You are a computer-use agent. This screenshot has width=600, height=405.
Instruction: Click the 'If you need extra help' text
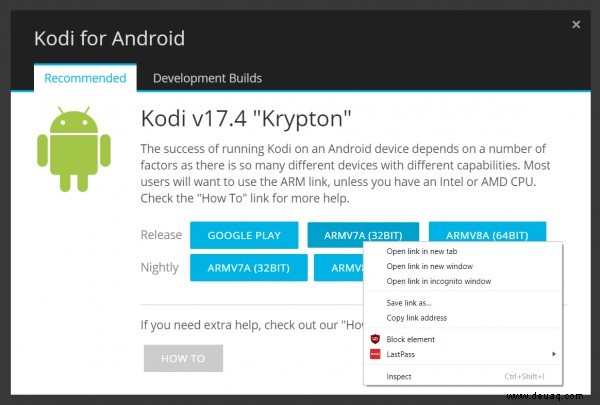(252, 325)
